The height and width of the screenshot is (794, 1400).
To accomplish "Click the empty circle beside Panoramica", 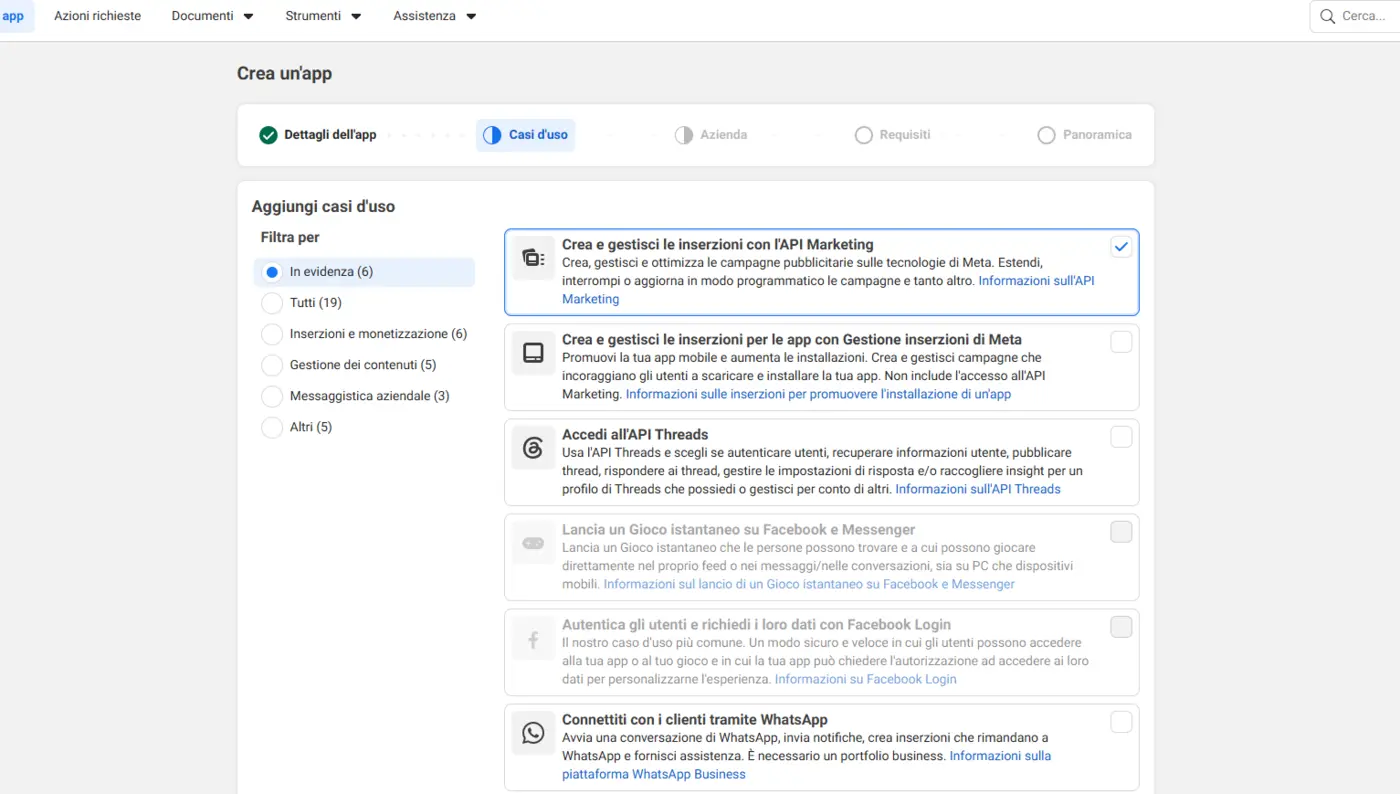I will [x=1046, y=135].
